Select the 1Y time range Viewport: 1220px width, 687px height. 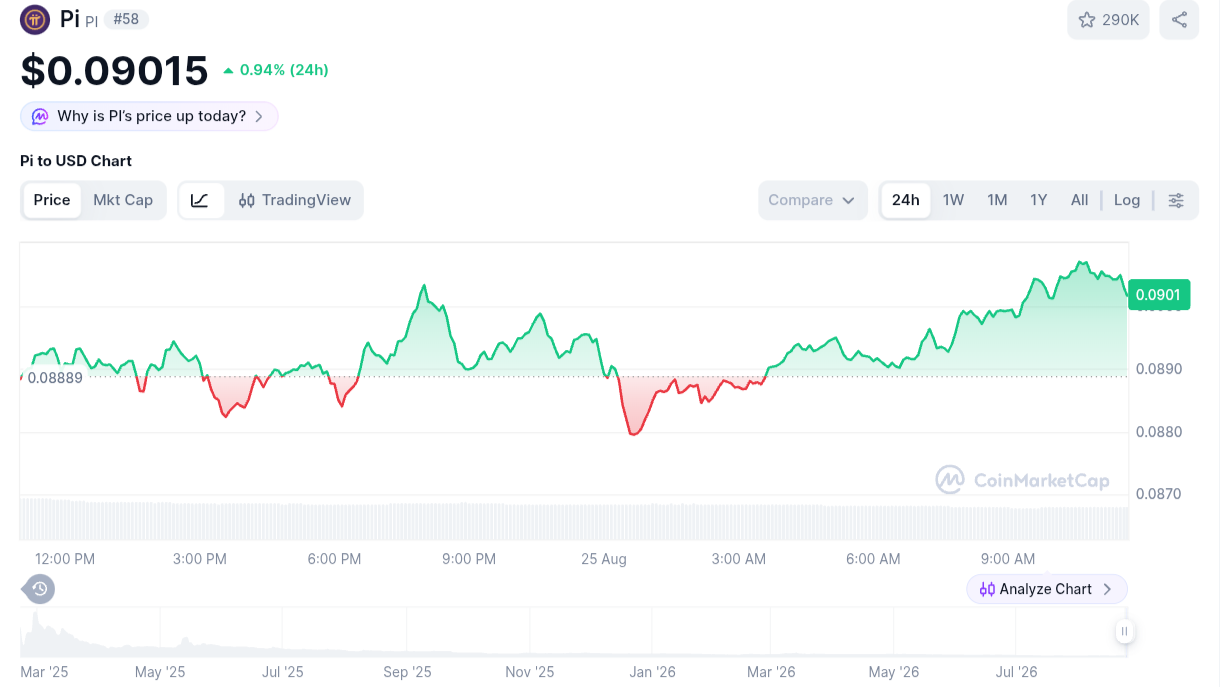click(1039, 200)
